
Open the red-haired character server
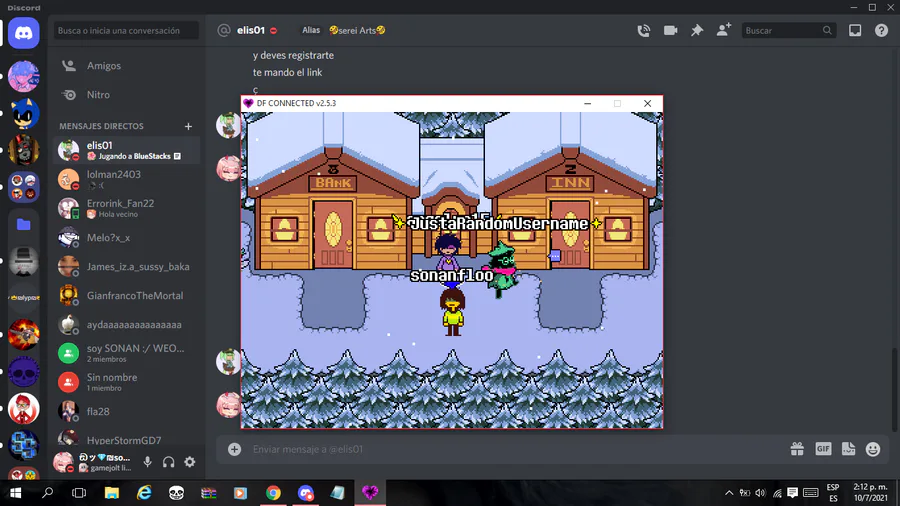coord(24,408)
